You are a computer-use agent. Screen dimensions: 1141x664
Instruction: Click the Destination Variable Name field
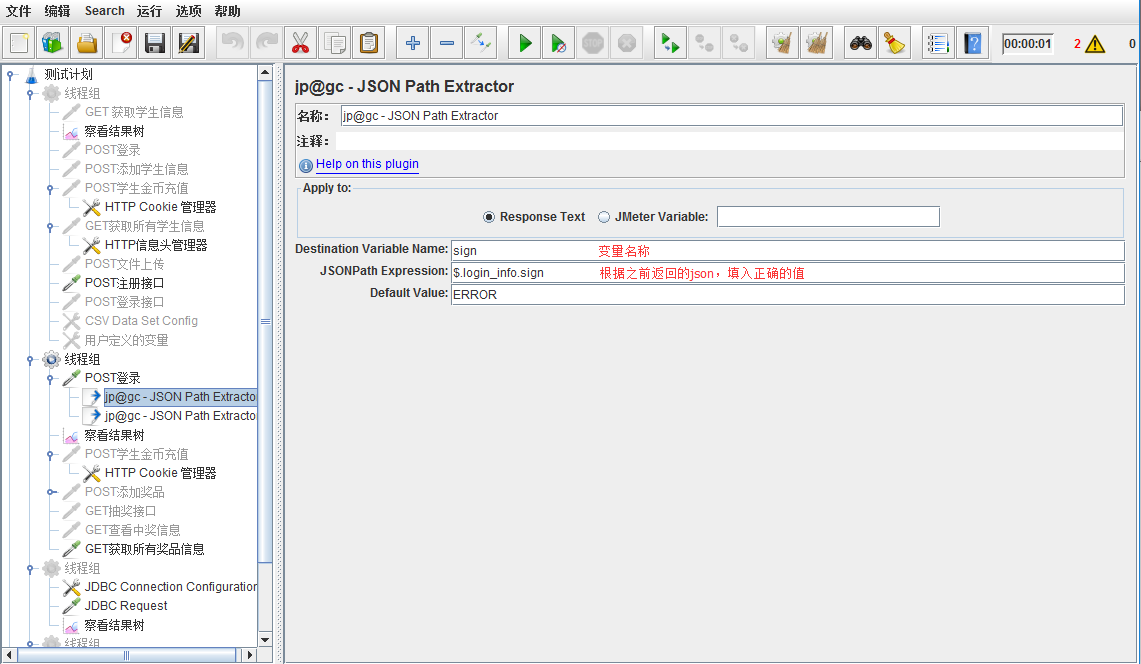pos(787,250)
